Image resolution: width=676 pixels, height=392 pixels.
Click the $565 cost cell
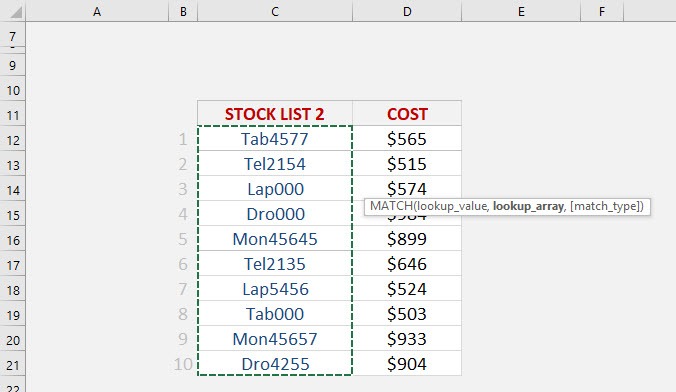407,138
